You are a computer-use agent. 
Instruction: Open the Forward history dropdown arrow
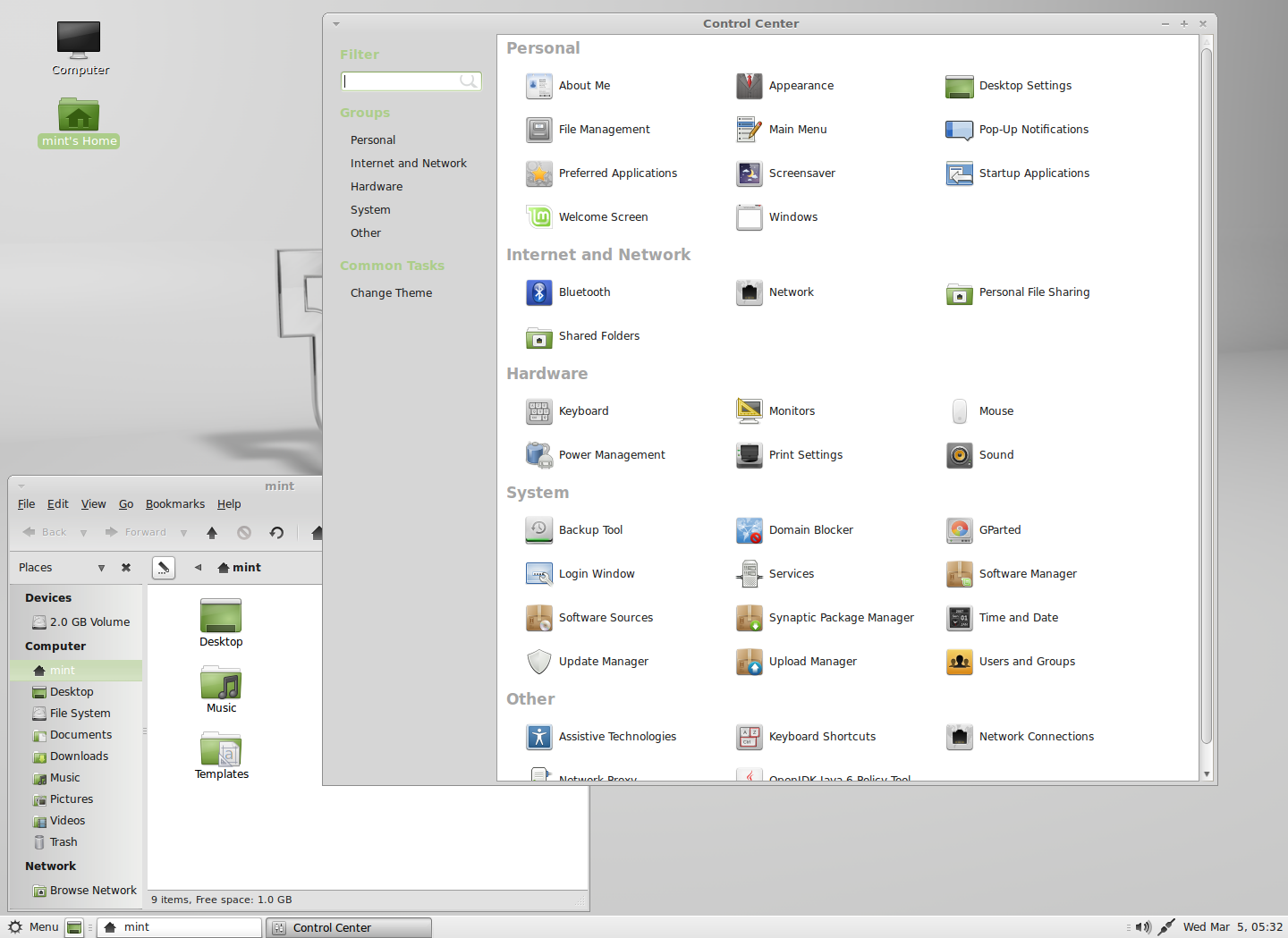point(183,533)
